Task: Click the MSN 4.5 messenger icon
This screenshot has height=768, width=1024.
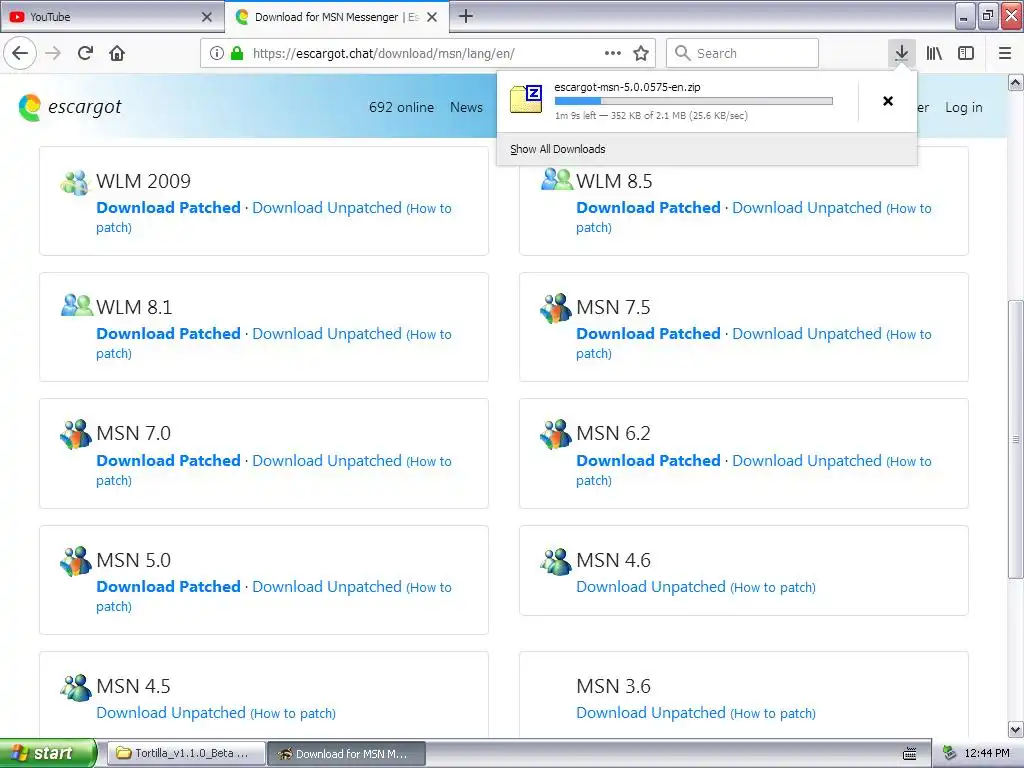Action: click(x=76, y=688)
